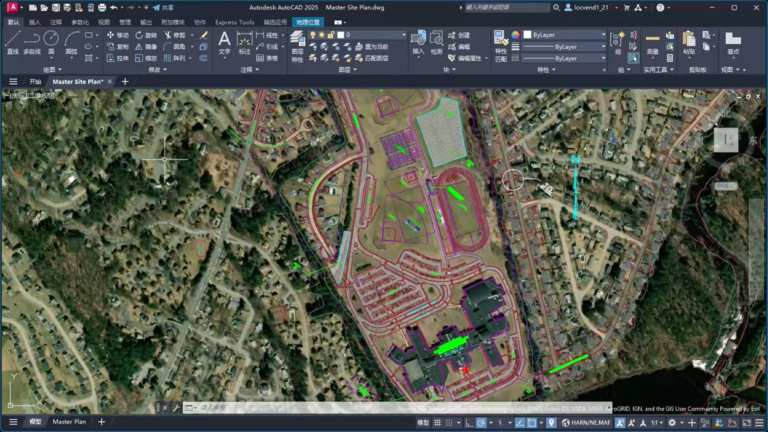
Task: Open the Geolocation (地理位置) ribbon tab
Action: click(308, 22)
